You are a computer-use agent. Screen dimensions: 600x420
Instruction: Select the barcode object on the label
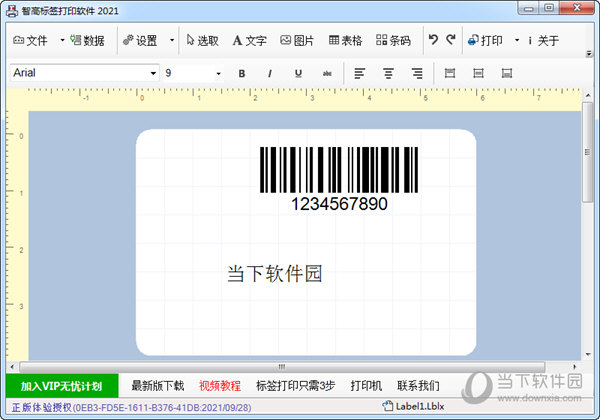click(x=339, y=170)
